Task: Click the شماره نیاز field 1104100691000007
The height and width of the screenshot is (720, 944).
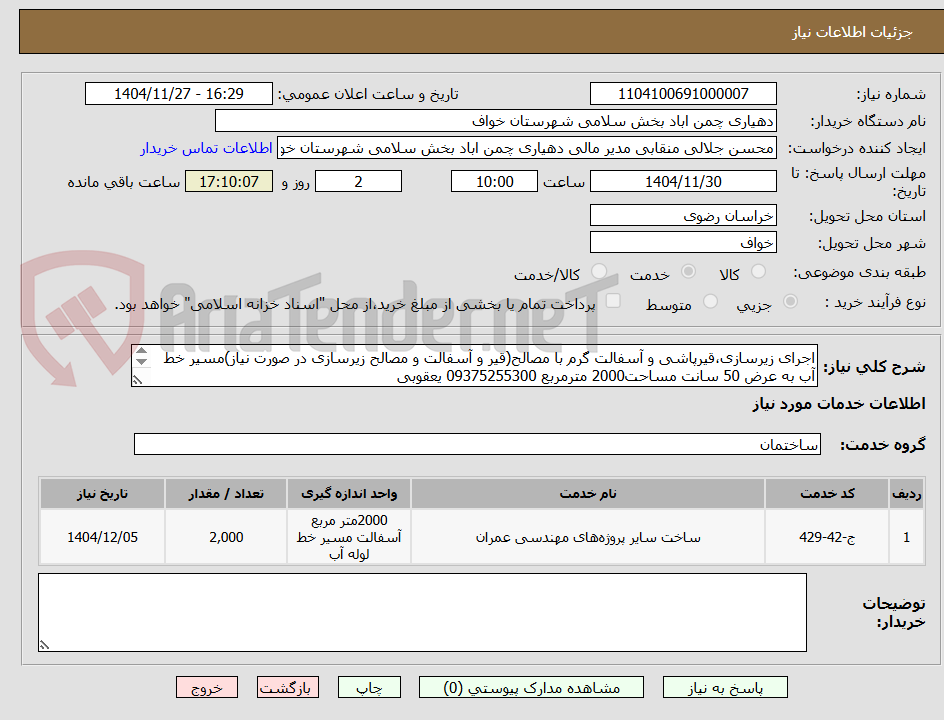Action: click(683, 94)
